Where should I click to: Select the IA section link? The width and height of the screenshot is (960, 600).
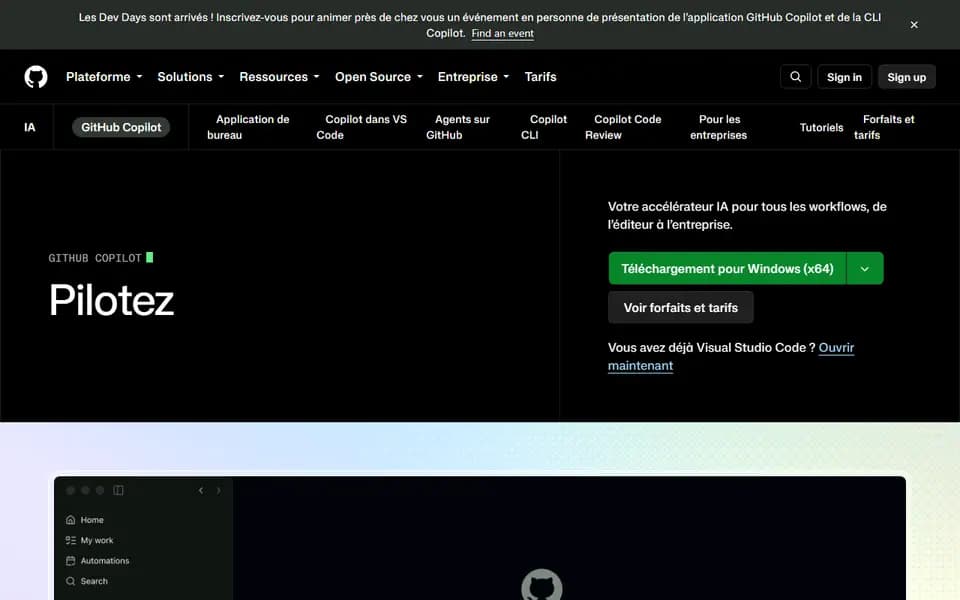29,127
